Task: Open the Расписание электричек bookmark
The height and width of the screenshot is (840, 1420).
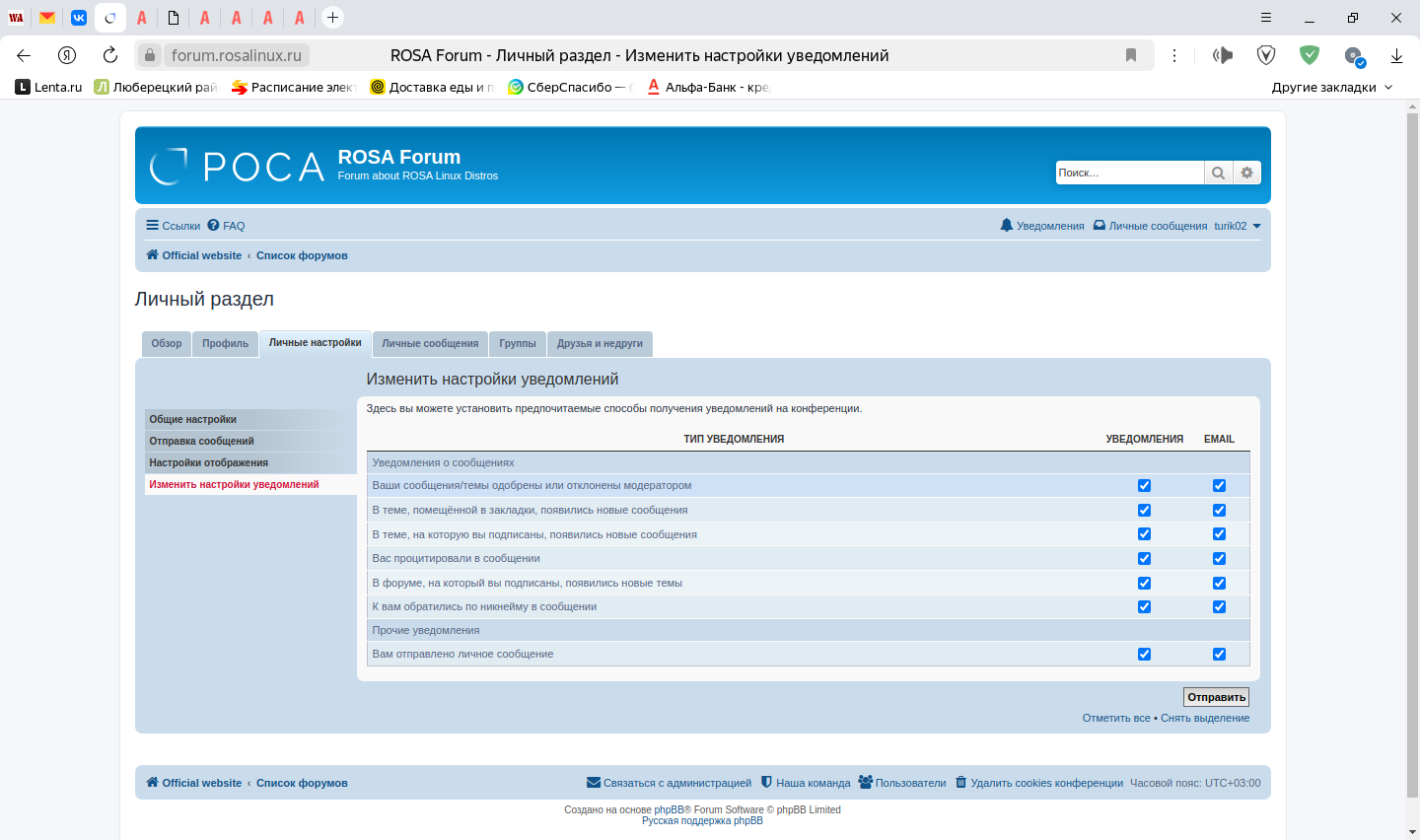Action: pyautogui.click(x=294, y=87)
